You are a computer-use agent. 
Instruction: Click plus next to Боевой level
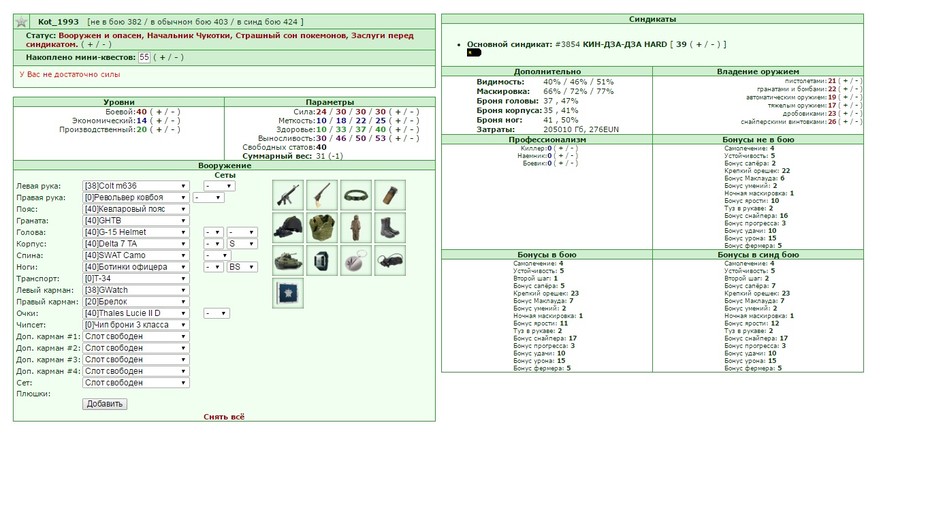coord(159,111)
